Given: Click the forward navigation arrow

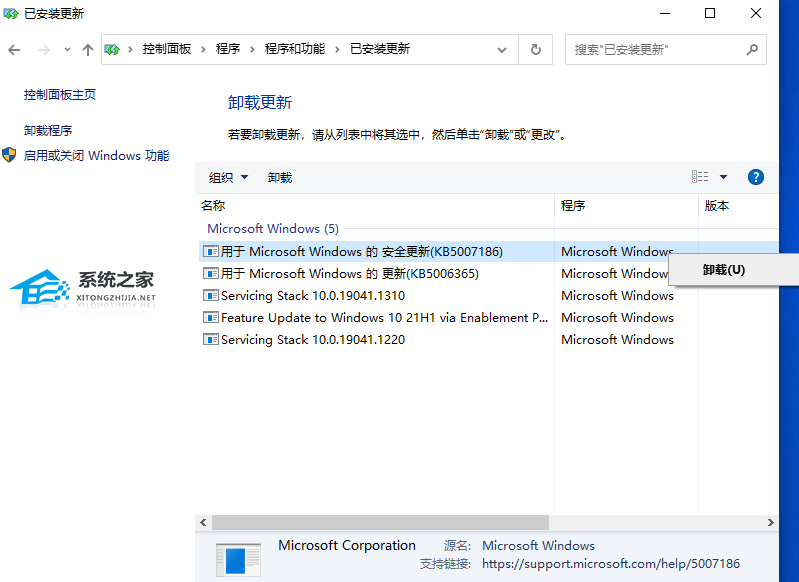Looking at the screenshot, I should (44, 49).
